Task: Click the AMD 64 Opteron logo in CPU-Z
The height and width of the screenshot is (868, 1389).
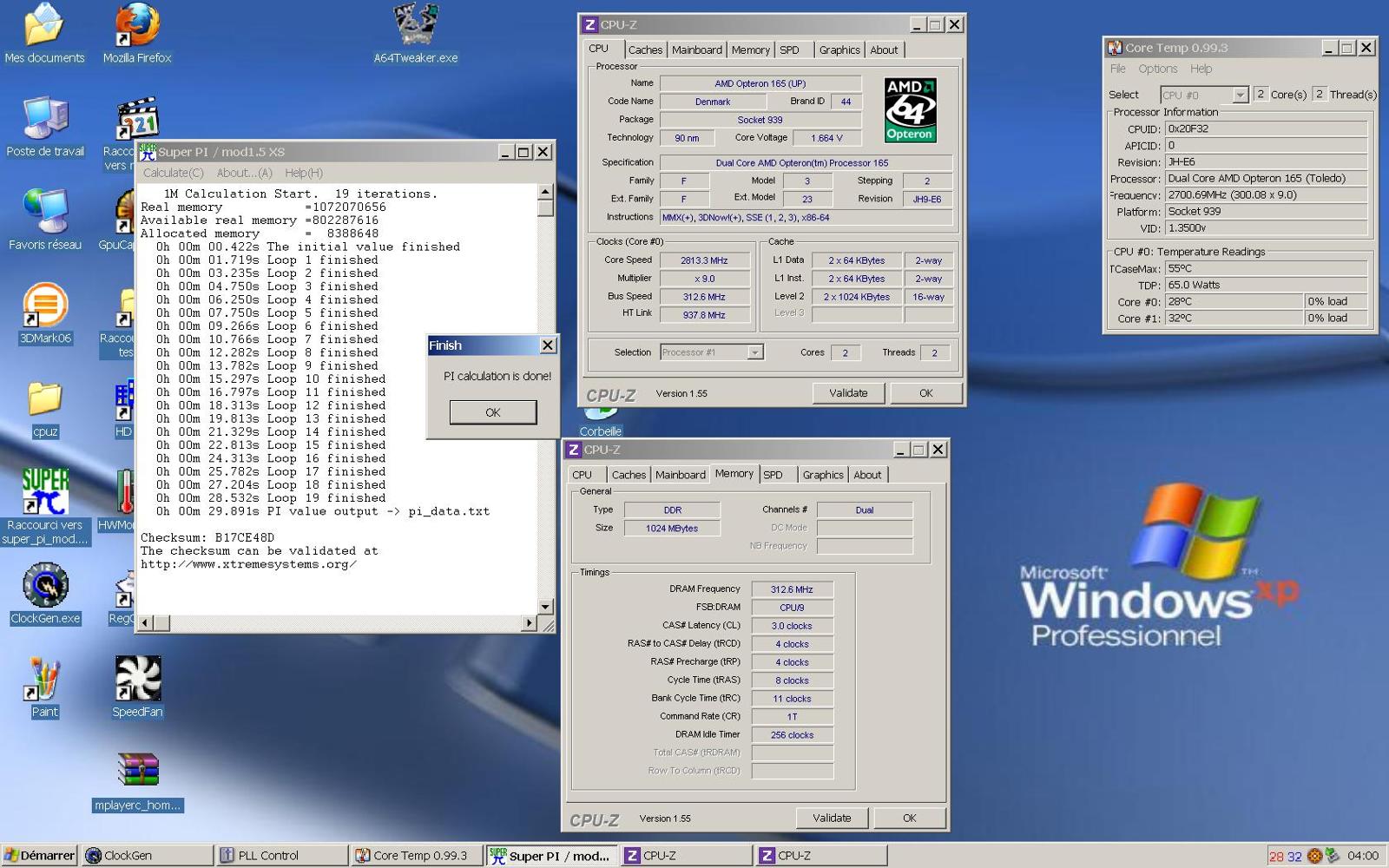Action: [910, 110]
